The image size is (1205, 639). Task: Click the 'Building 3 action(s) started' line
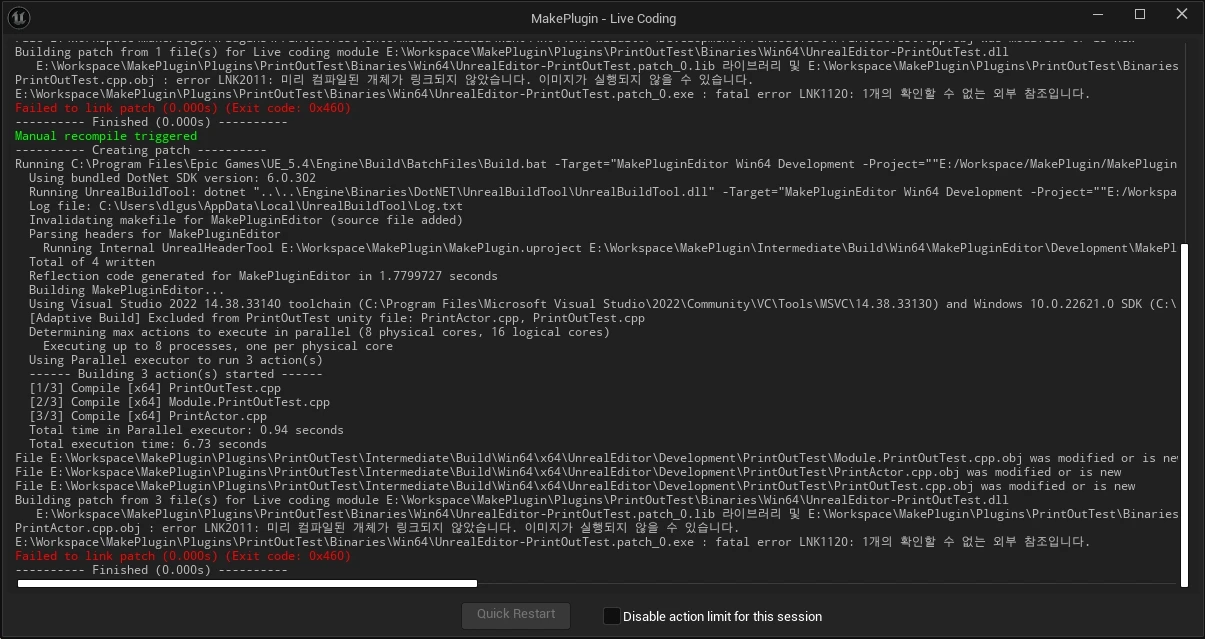(x=176, y=374)
